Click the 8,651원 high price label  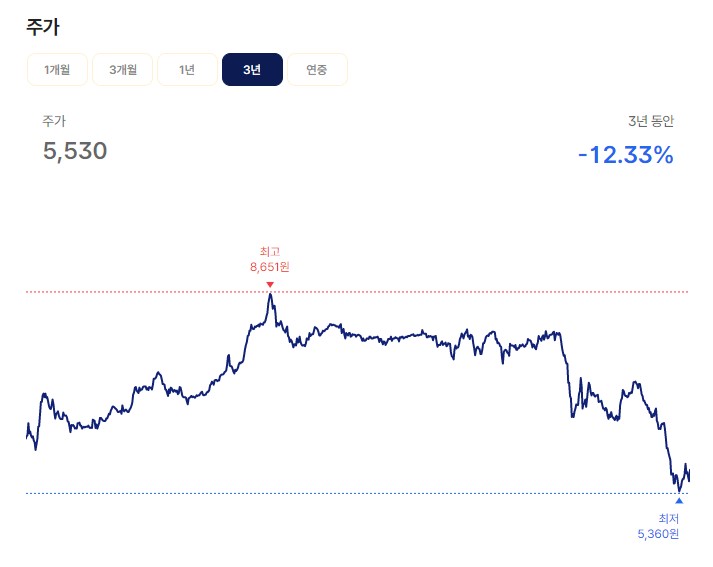(270, 266)
